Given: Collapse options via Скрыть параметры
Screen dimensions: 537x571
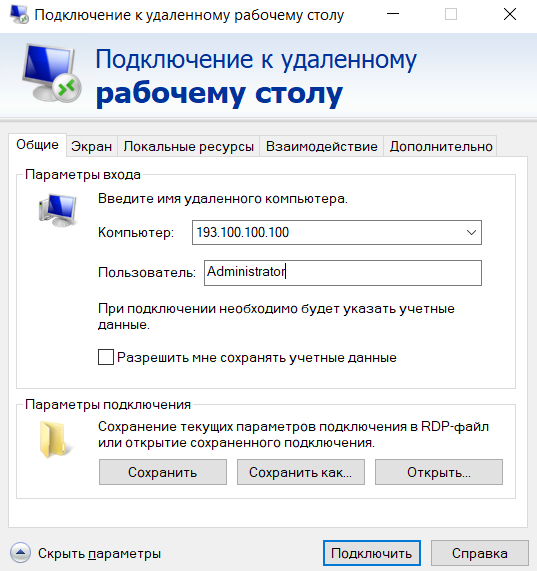Looking at the screenshot, I should (x=99, y=554).
